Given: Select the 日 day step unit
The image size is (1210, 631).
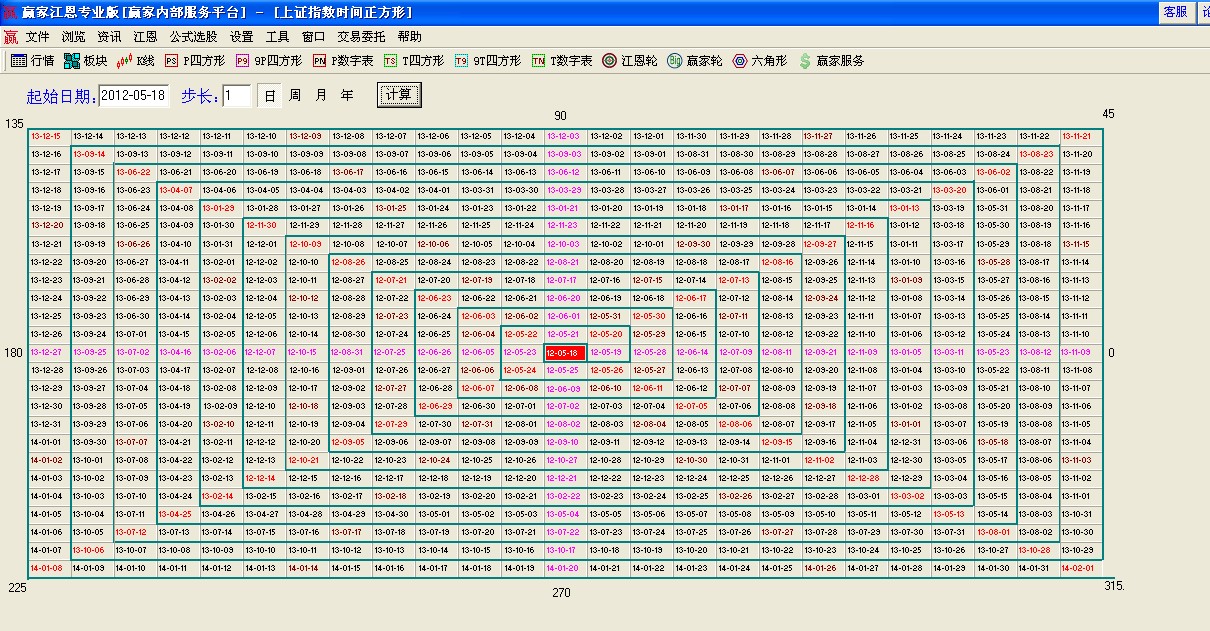Looking at the screenshot, I should click(x=269, y=96).
